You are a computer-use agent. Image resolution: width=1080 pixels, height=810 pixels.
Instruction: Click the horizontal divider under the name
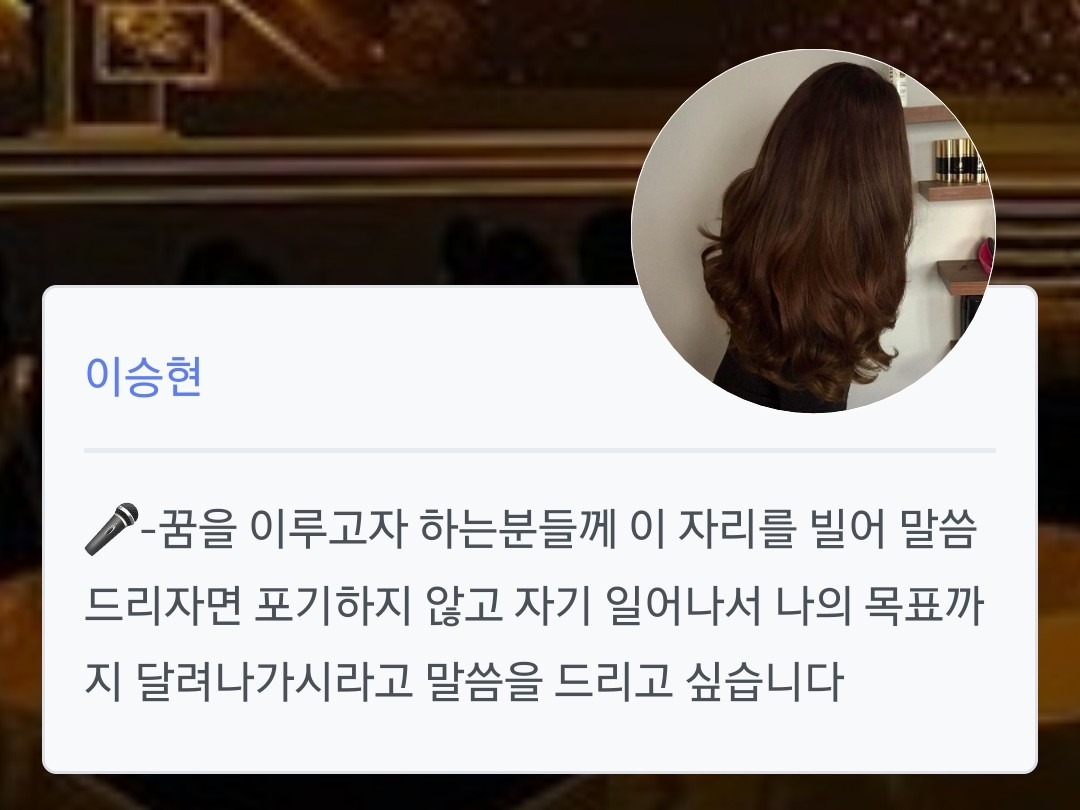click(x=540, y=450)
